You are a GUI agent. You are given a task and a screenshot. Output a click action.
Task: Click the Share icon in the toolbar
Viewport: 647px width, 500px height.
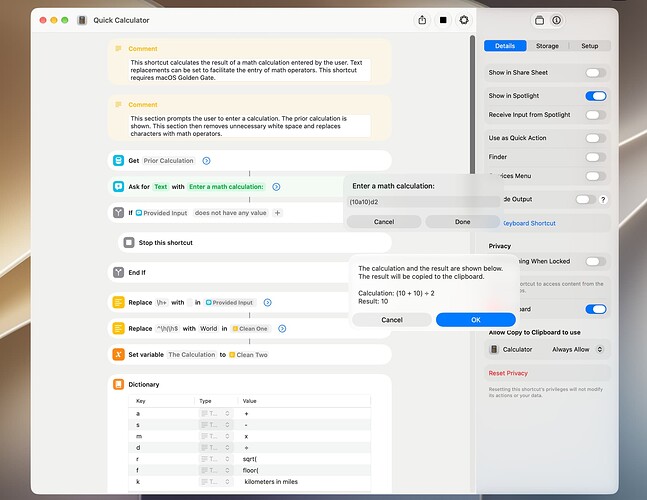[x=422, y=20]
